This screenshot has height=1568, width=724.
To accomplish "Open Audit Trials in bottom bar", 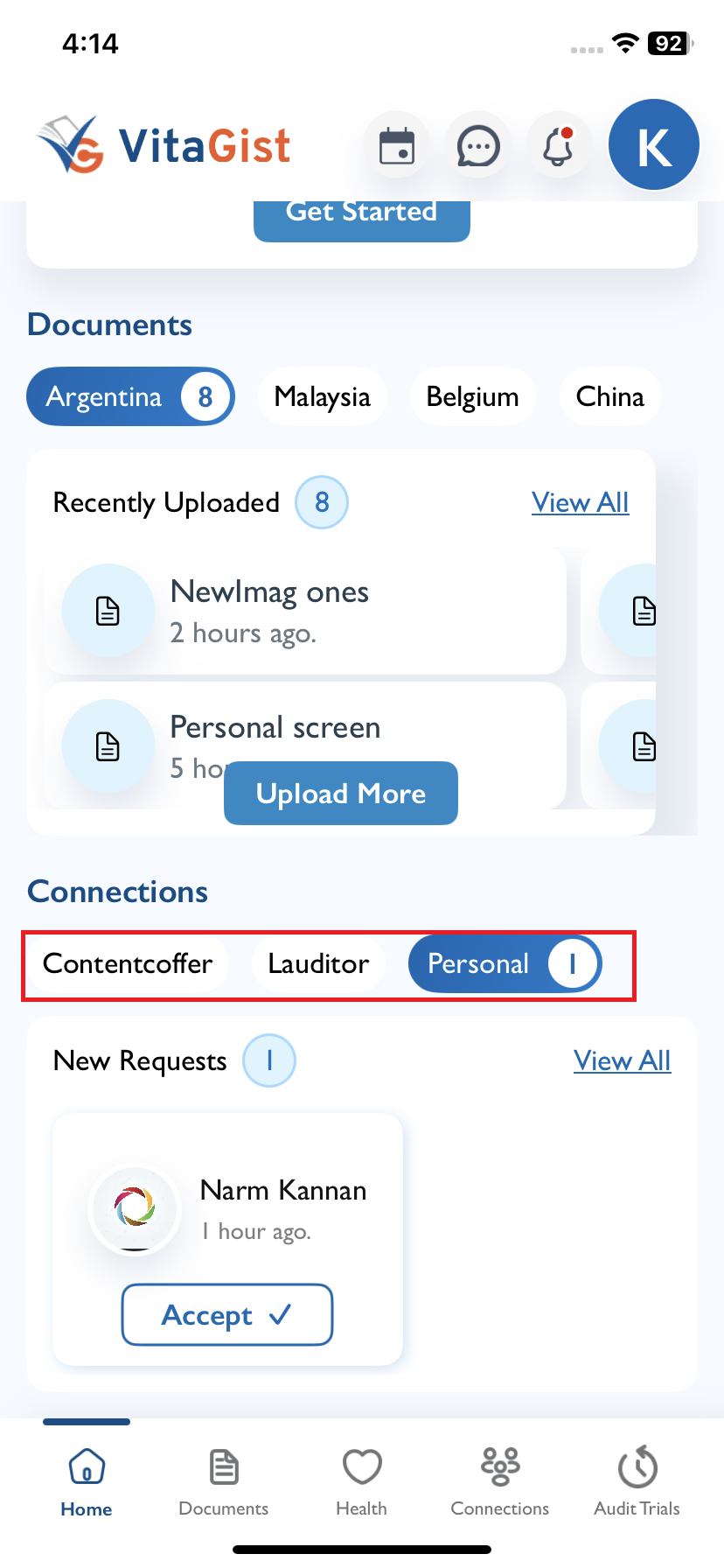I will click(x=637, y=1481).
